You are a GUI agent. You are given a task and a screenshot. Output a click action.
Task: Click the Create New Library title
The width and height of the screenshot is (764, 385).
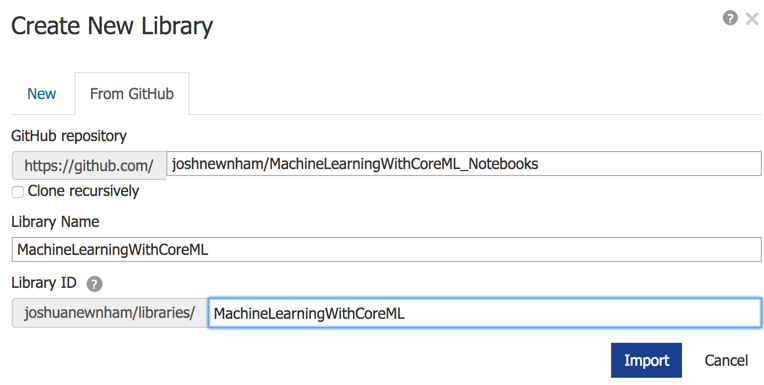(112, 26)
